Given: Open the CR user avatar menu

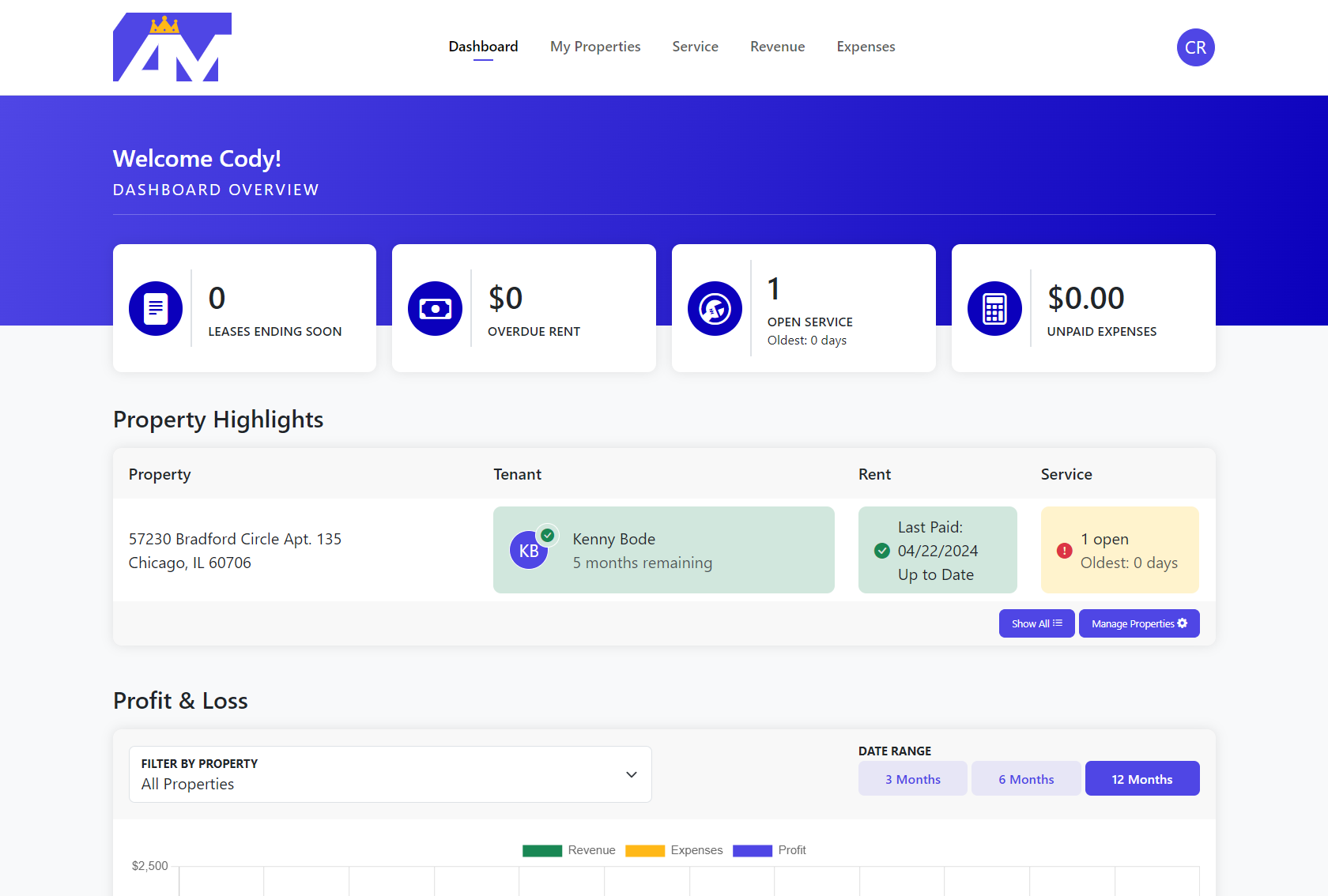Looking at the screenshot, I should coord(1195,47).
